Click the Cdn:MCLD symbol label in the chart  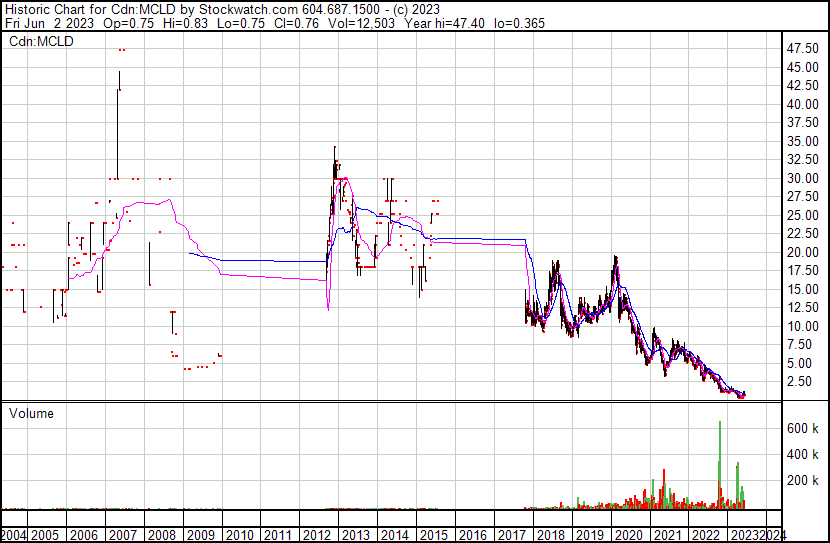point(41,41)
